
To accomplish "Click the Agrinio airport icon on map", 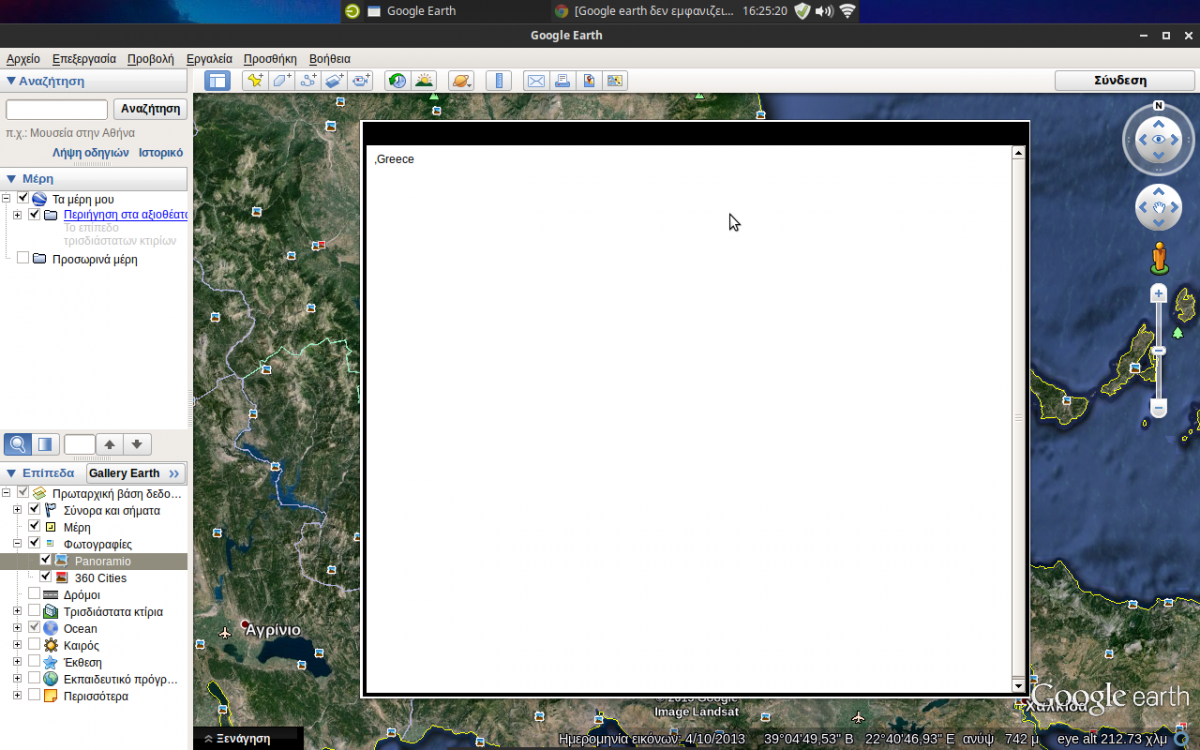I will [x=224, y=633].
